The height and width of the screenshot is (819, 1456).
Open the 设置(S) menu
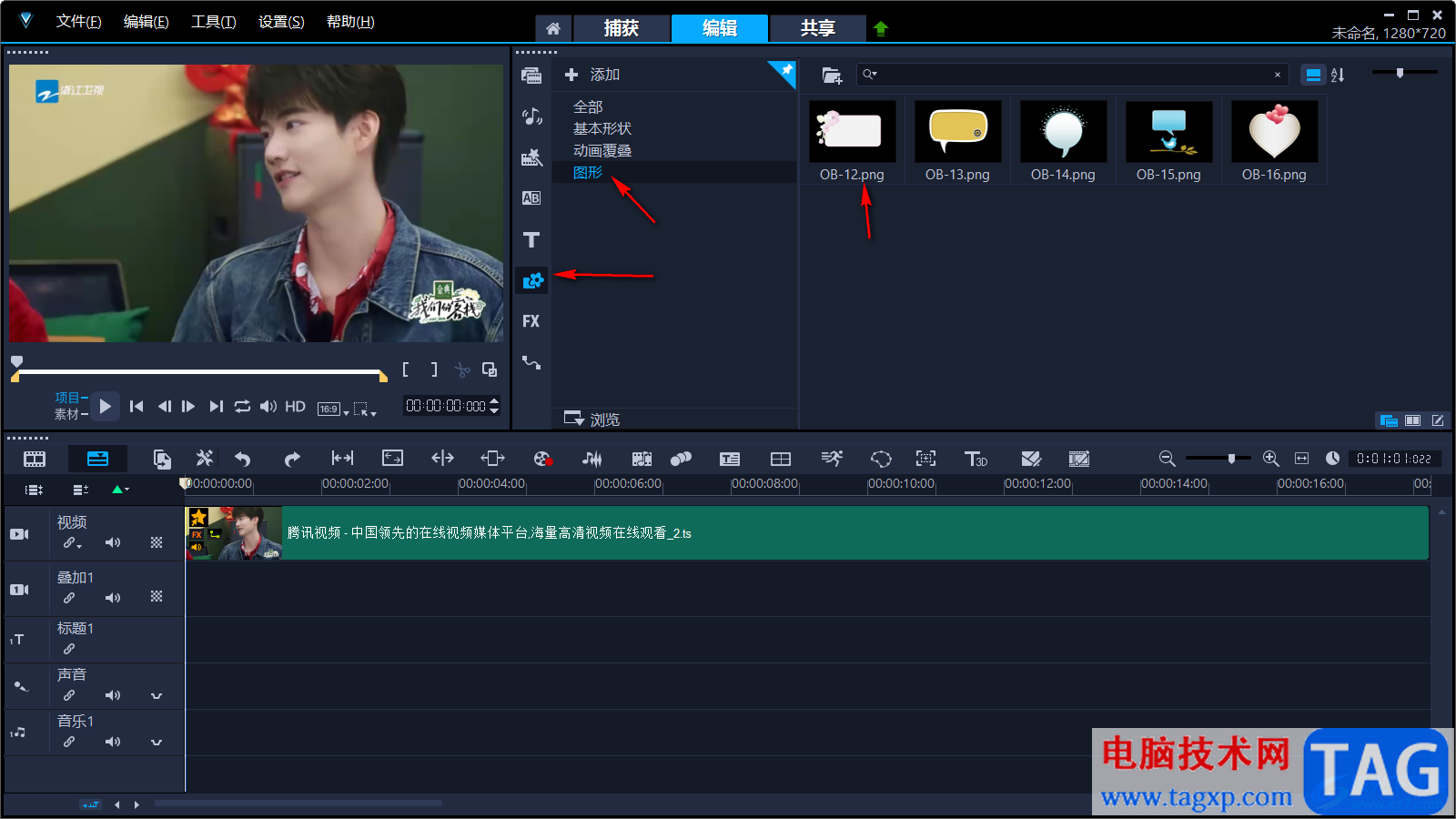tap(281, 22)
